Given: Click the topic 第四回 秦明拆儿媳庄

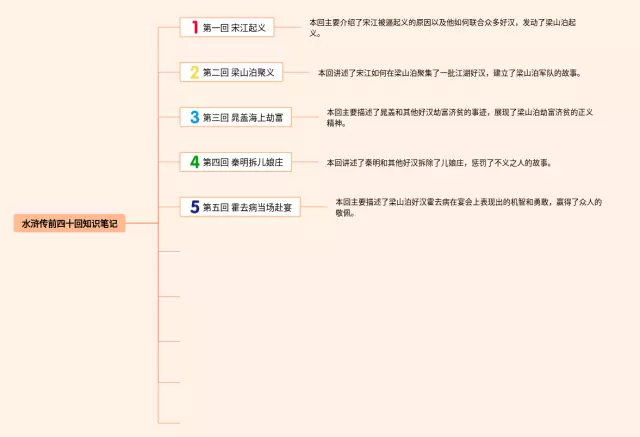Looking at the screenshot, I should pos(244,162).
